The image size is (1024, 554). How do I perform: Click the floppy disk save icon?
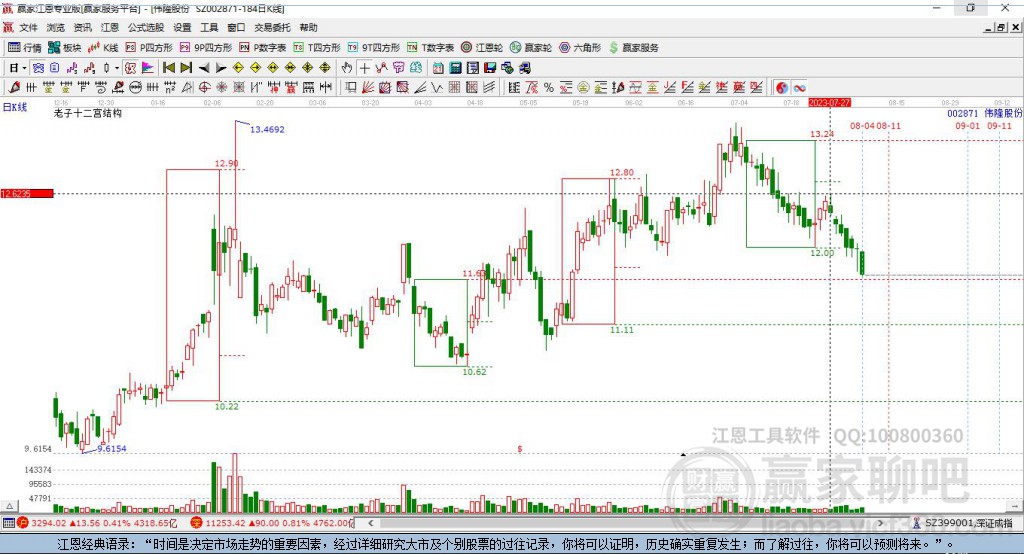[490, 68]
